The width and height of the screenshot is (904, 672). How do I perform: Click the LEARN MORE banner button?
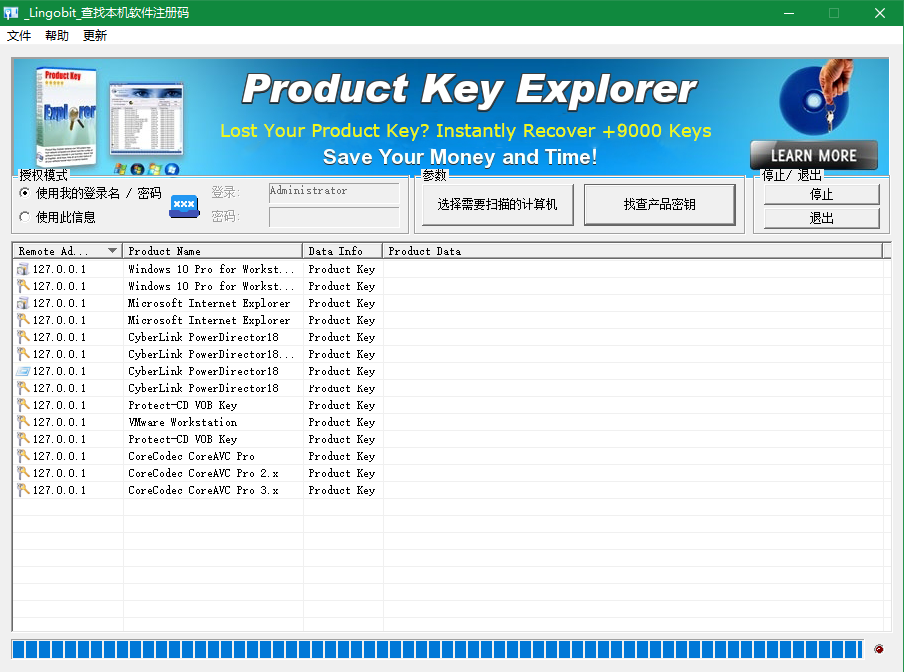(x=813, y=155)
